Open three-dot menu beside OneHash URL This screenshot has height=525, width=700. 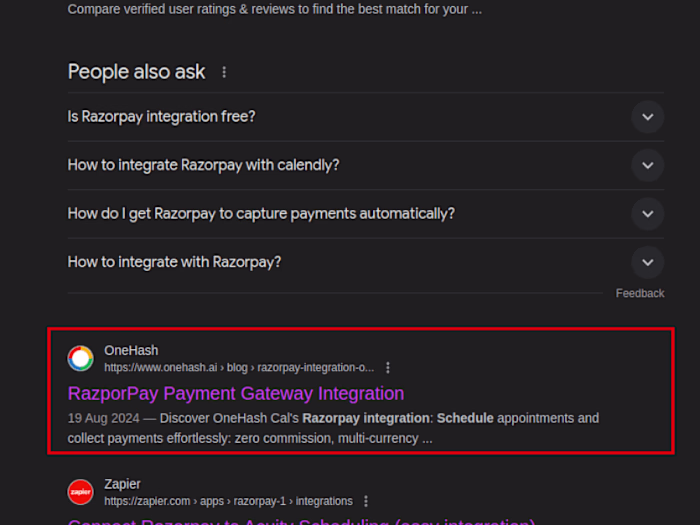tap(388, 368)
